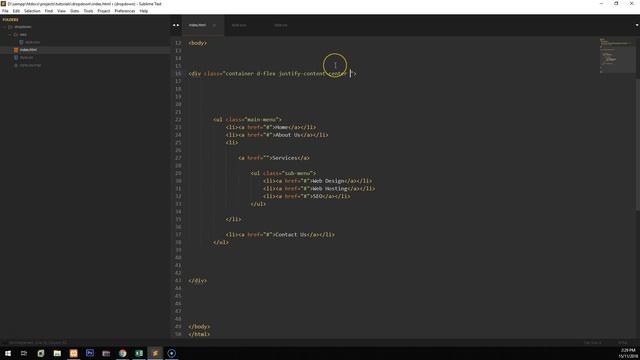
Task: Open the Find menu
Action: (x=49, y=11)
